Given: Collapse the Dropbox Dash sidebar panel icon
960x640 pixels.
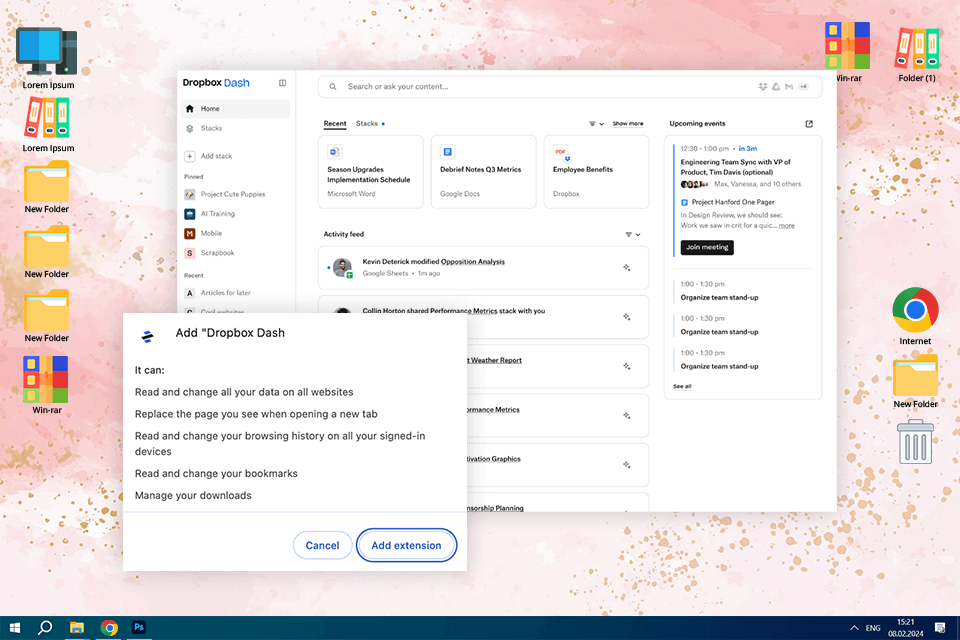Looking at the screenshot, I should pos(282,83).
